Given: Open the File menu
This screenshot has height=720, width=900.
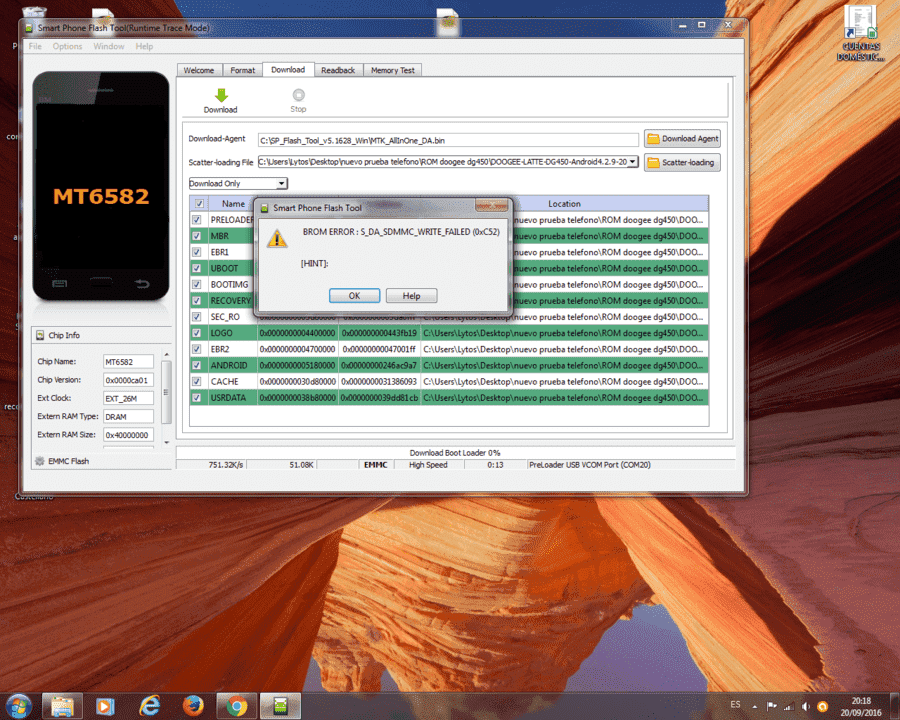Looking at the screenshot, I should (x=35, y=47).
